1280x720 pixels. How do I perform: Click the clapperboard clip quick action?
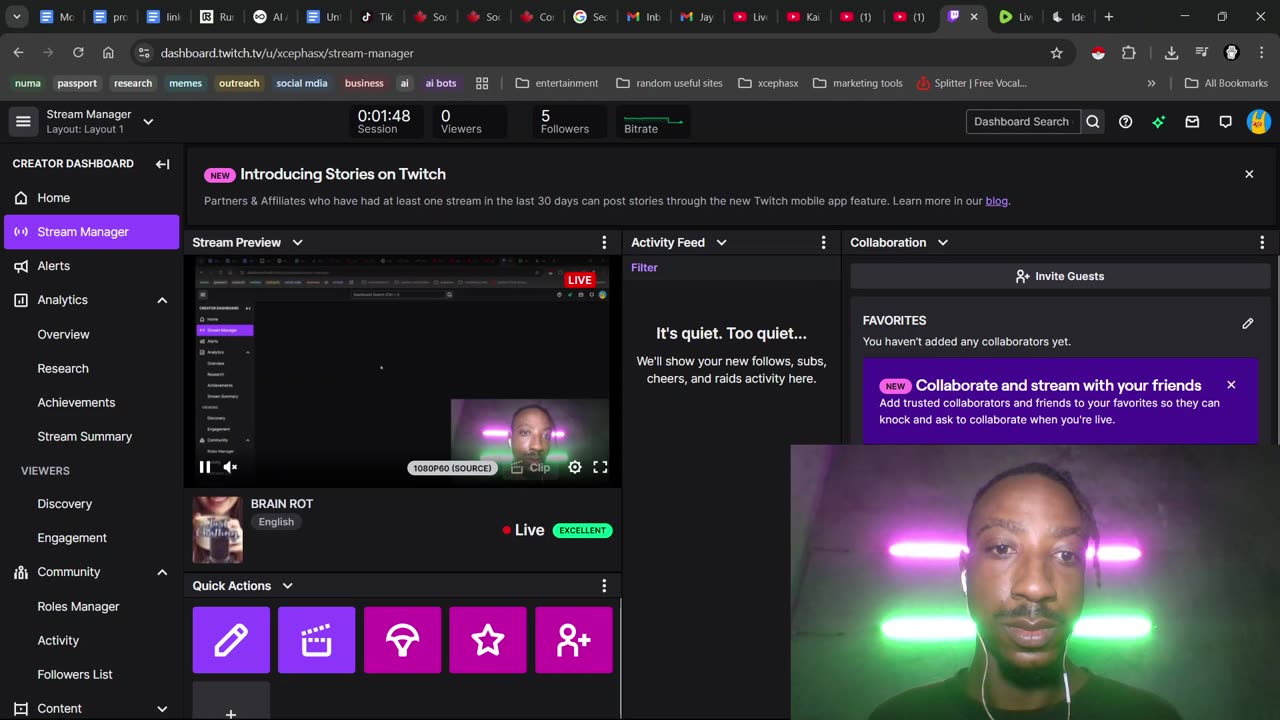317,640
